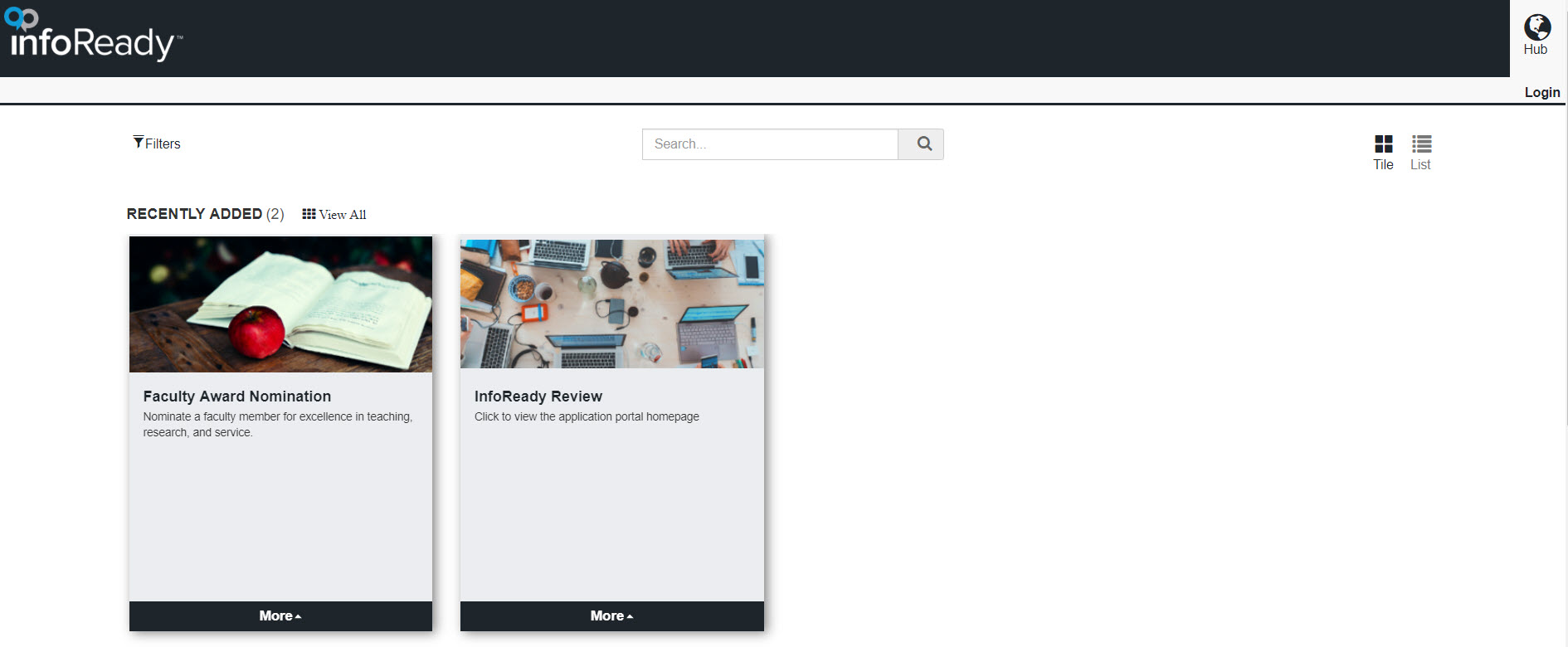Click View All for Recently Added

click(334, 214)
